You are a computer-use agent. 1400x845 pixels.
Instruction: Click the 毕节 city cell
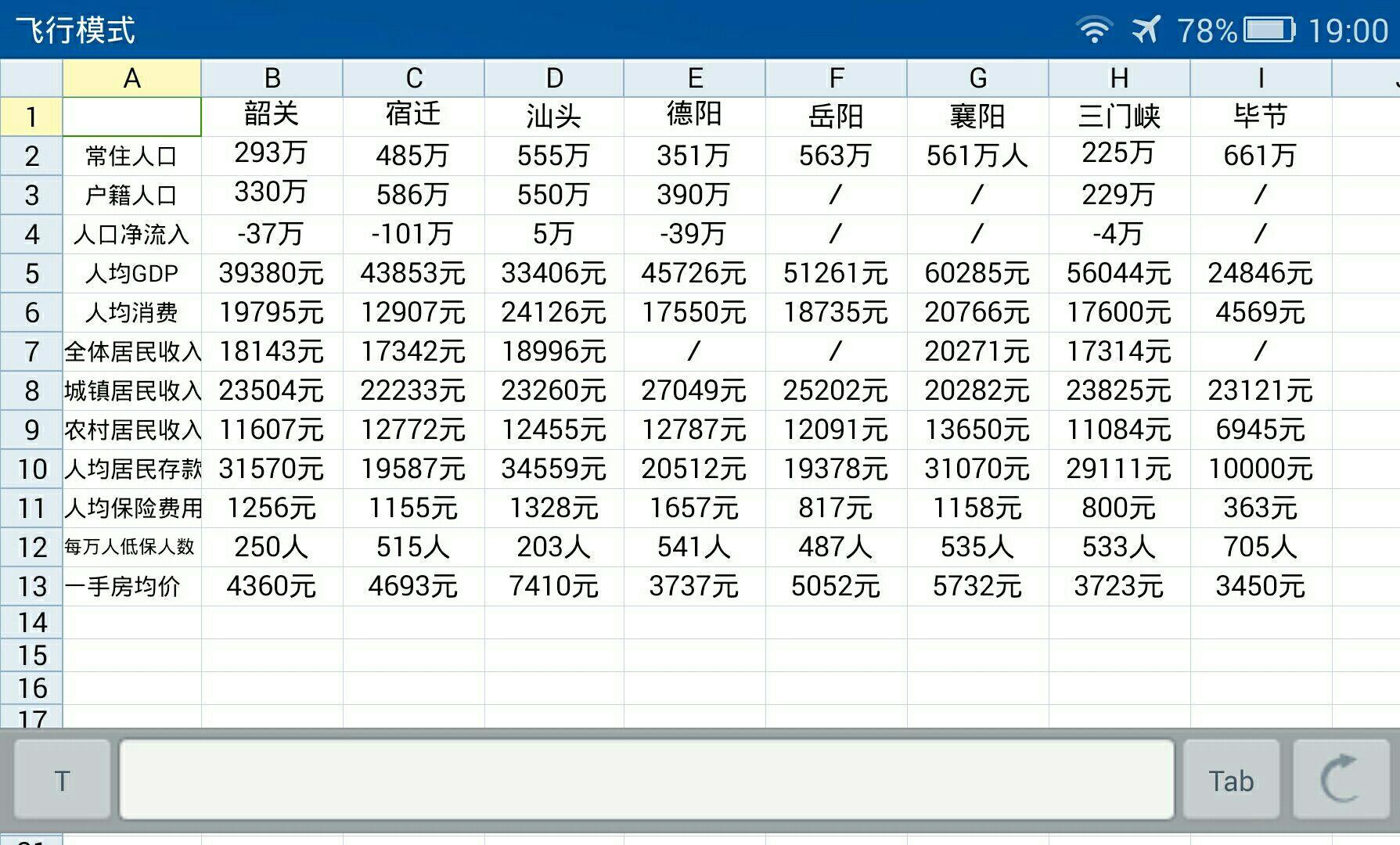1261,117
